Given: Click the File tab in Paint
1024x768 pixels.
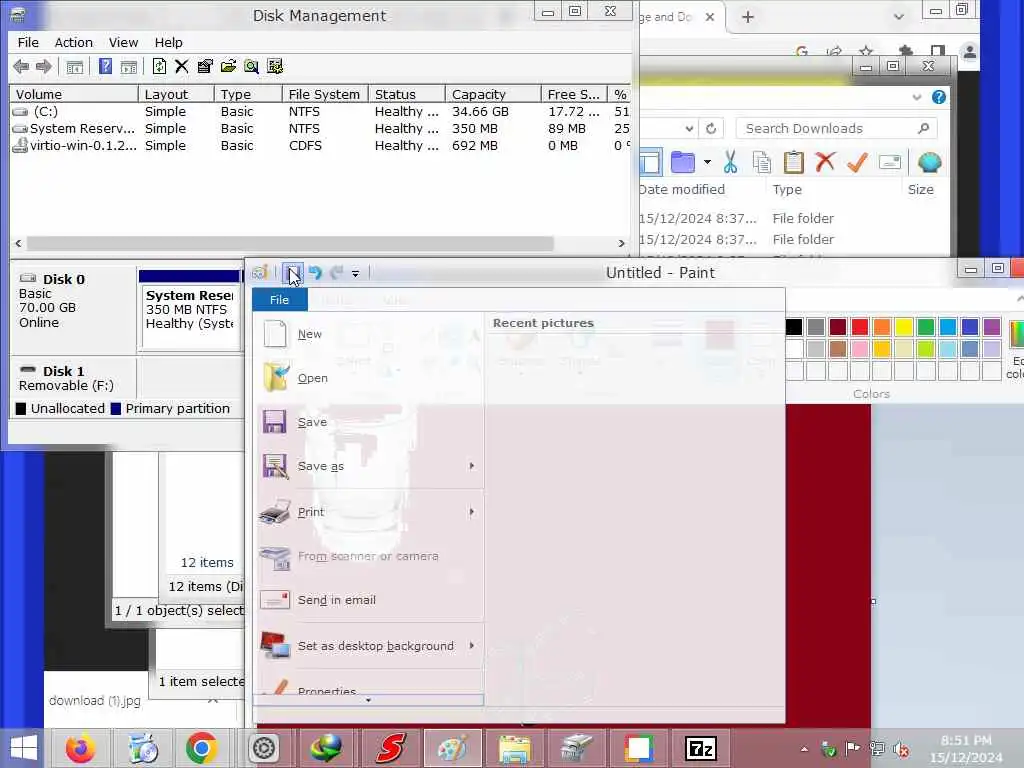Looking at the screenshot, I should click(x=280, y=300).
